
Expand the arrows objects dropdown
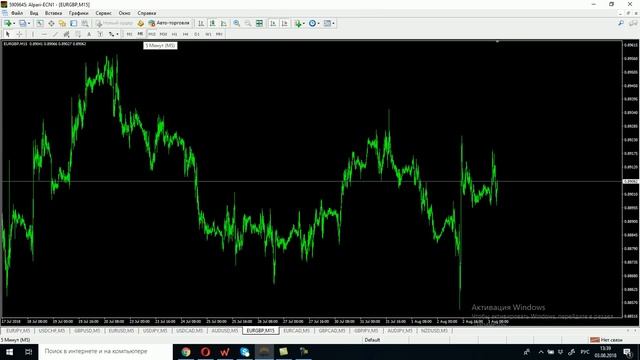click(118, 34)
